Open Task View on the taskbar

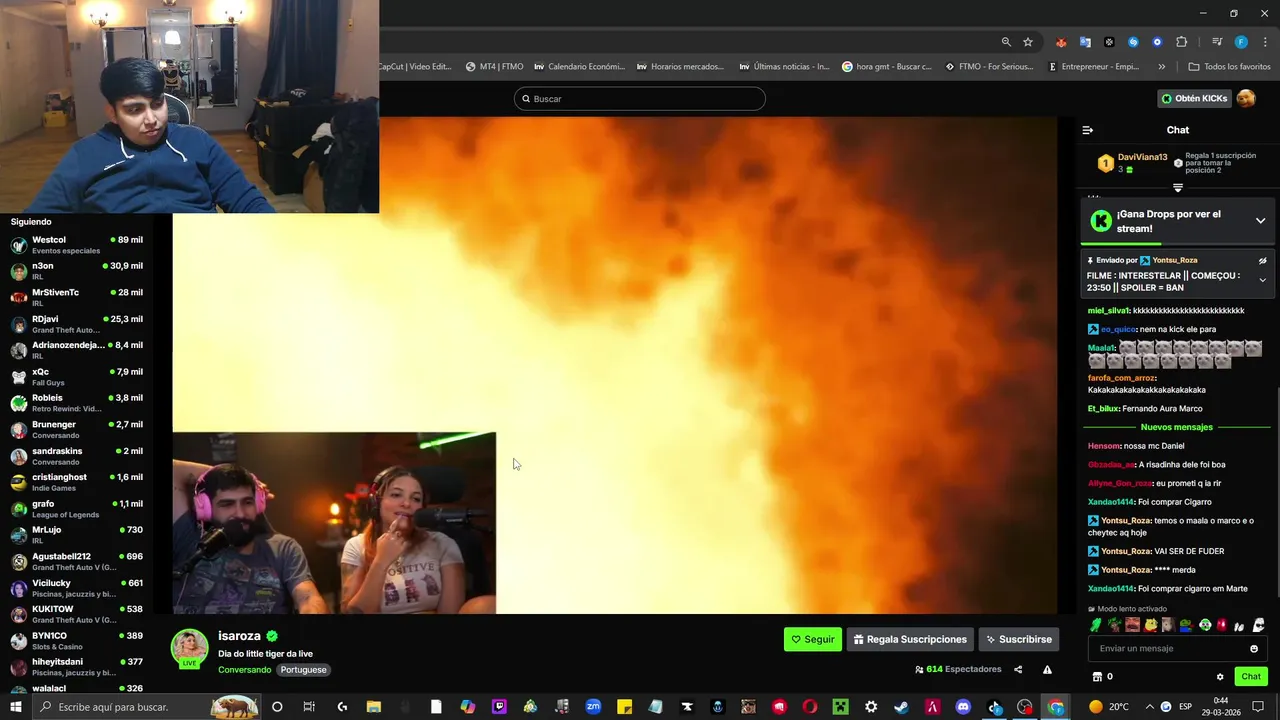309,707
